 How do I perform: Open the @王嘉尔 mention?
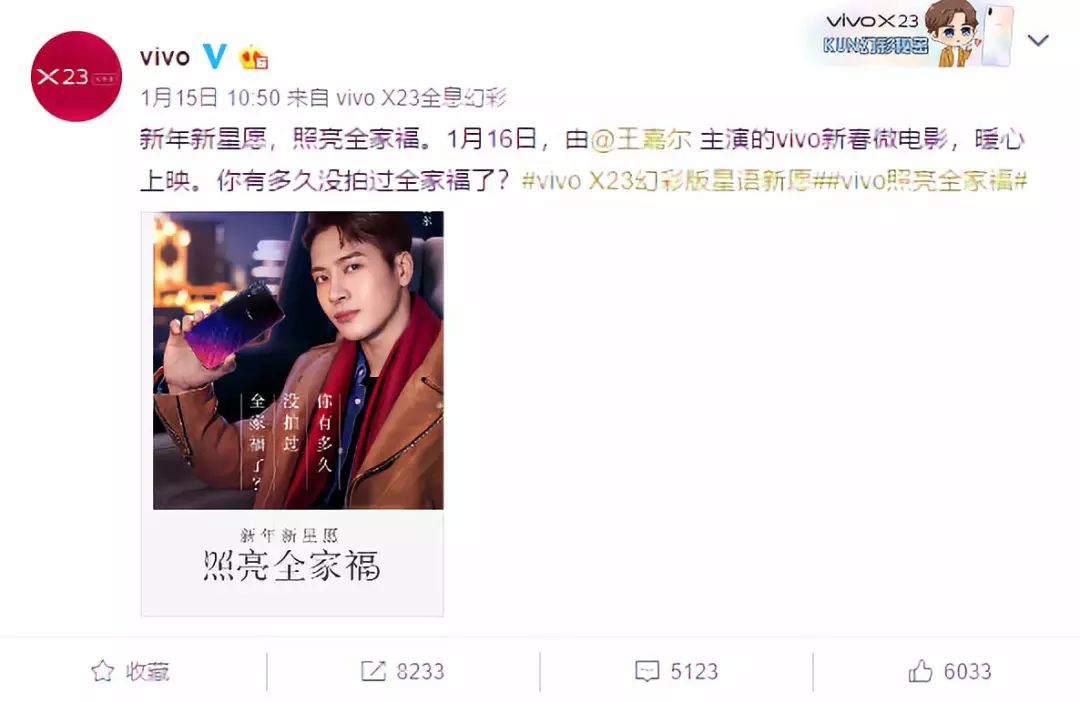[x=641, y=139]
